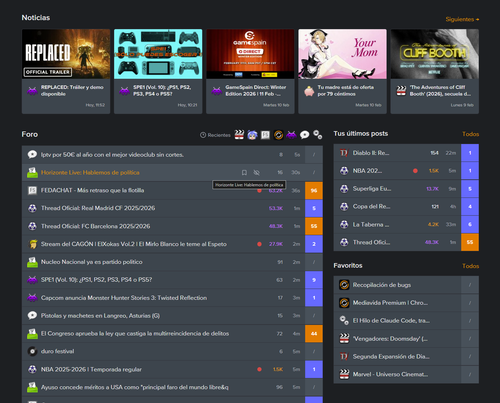Filter forum by the blue-haired avatar icon
Viewport: 500px width, 403px height.
pyautogui.click(x=252, y=135)
